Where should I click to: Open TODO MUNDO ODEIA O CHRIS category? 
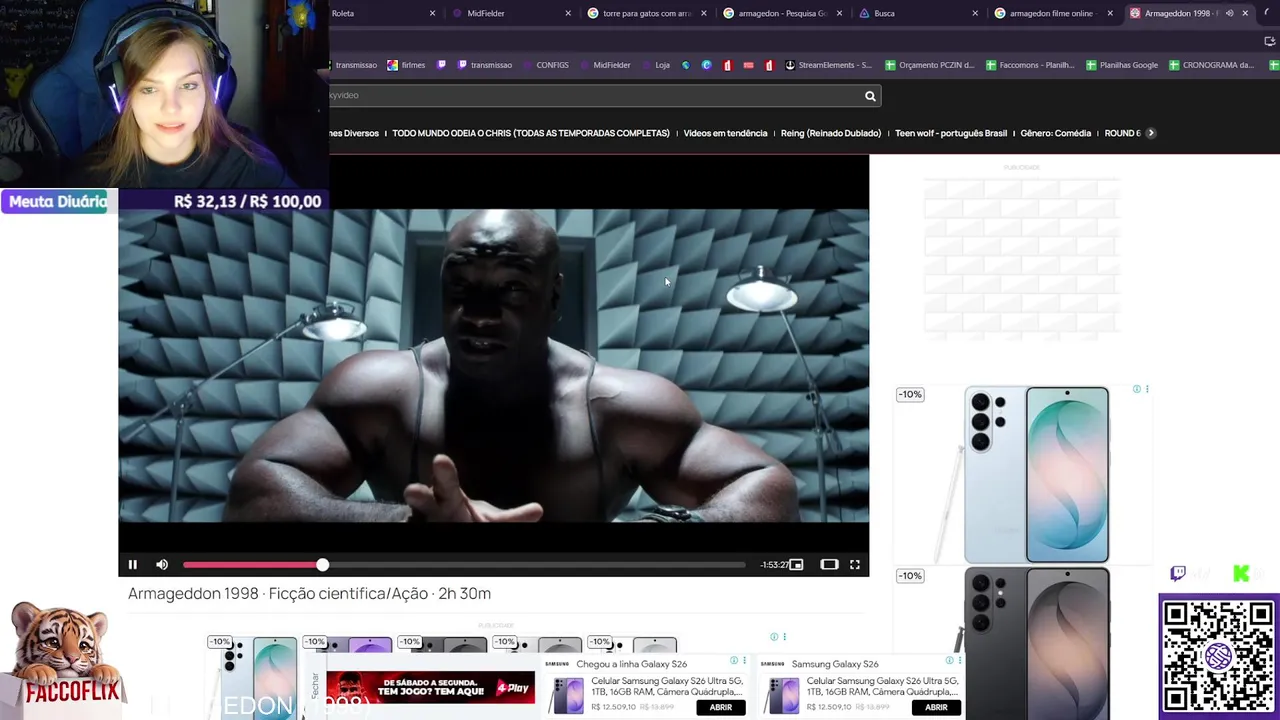coord(531,133)
